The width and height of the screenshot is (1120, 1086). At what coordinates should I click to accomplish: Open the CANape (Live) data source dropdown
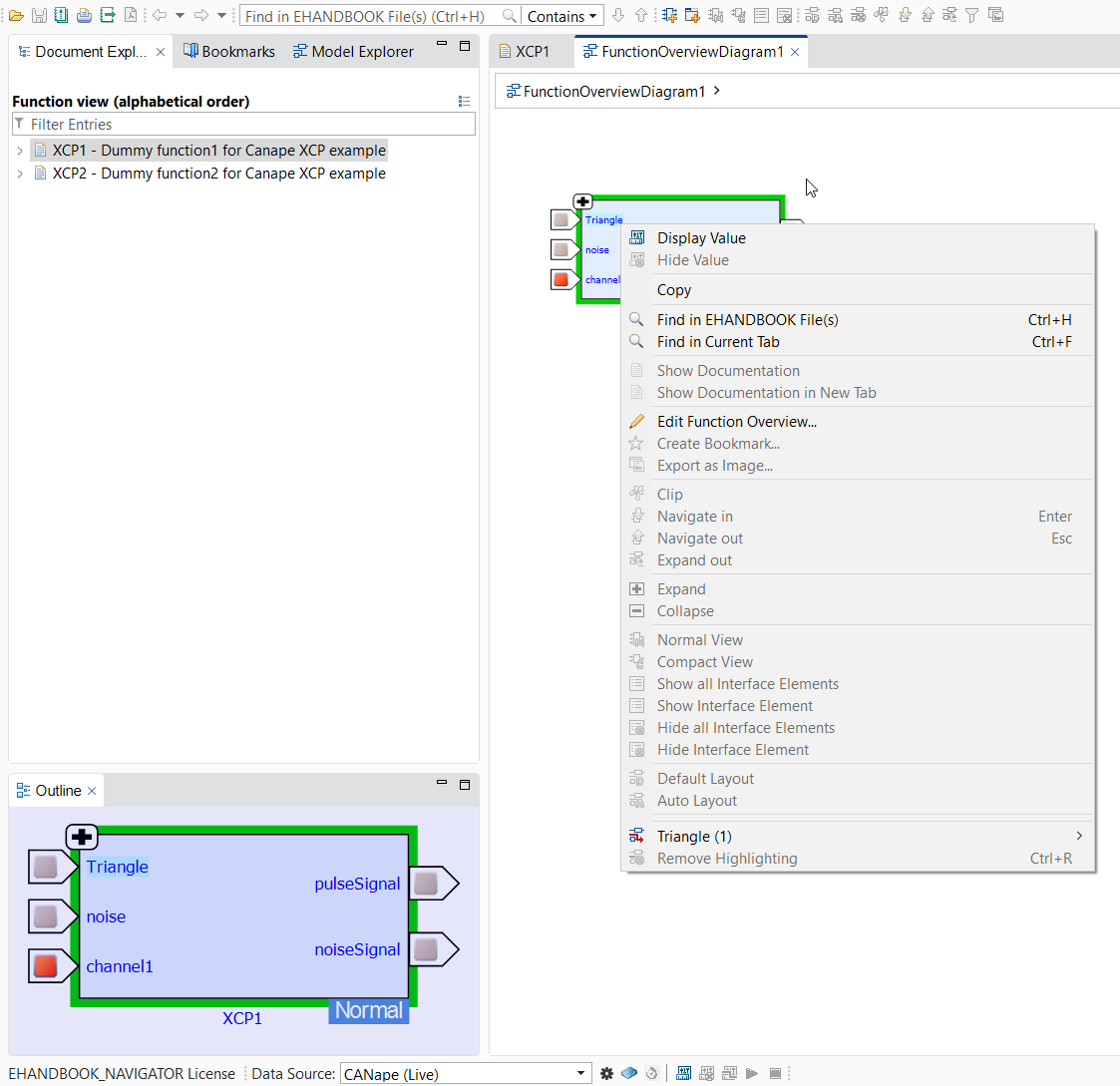pyautogui.click(x=579, y=1073)
